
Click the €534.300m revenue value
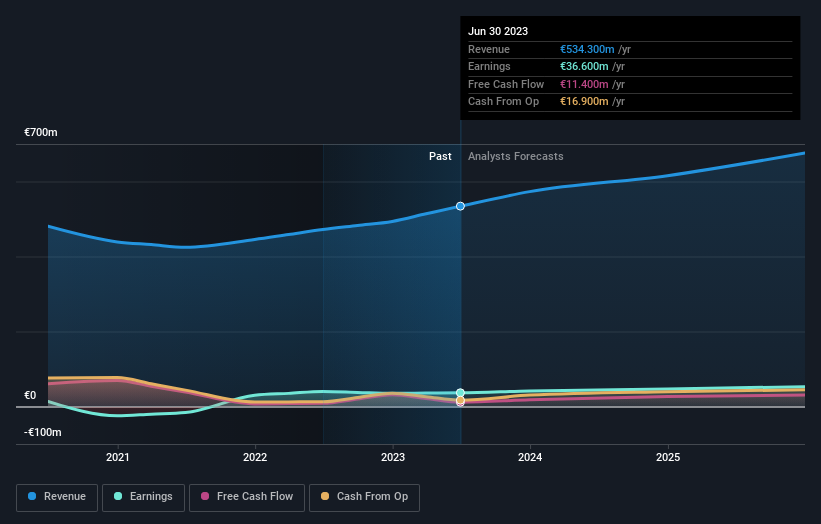point(587,49)
